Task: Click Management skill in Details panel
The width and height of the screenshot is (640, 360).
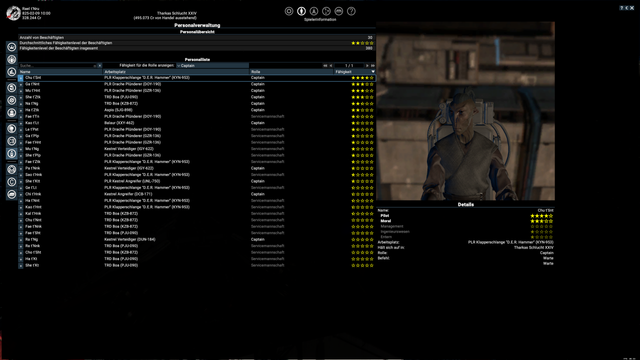Action: pos(392,226)
